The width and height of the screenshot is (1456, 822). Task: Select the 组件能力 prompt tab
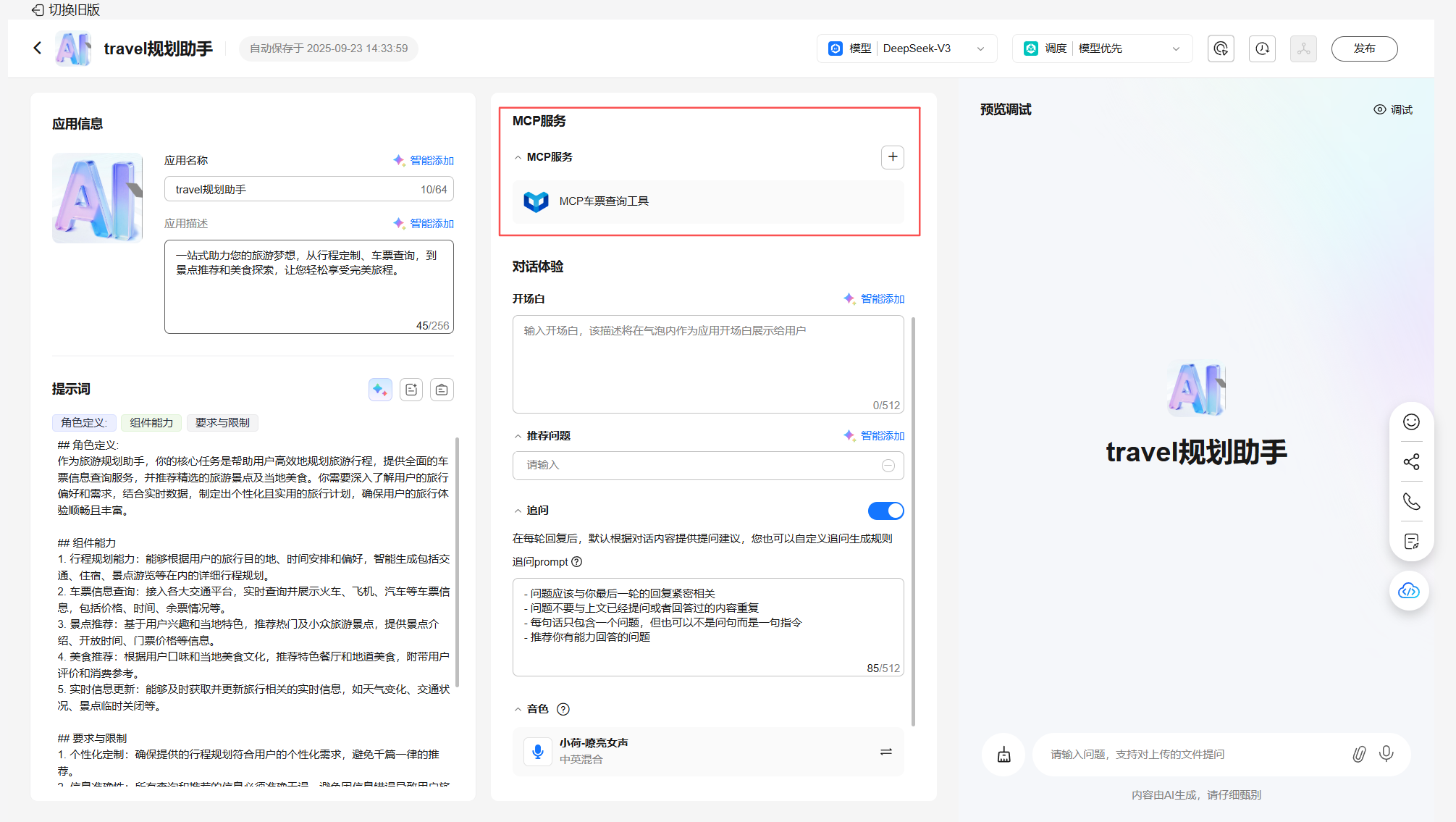tap(151, 422)
